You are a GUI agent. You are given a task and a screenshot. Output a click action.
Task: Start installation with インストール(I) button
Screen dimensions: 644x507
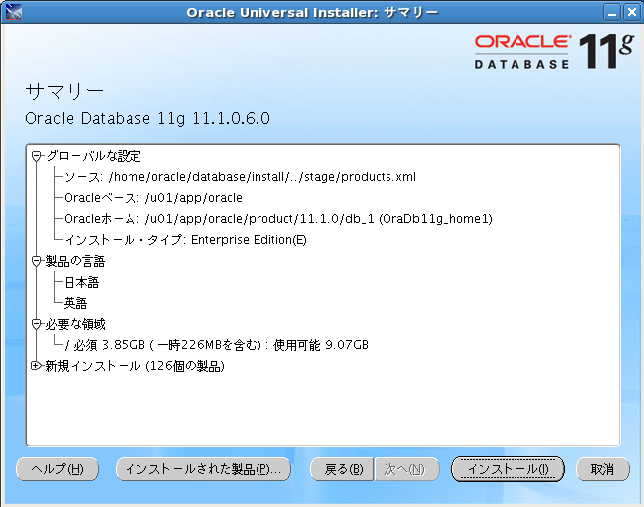point(508,469)
